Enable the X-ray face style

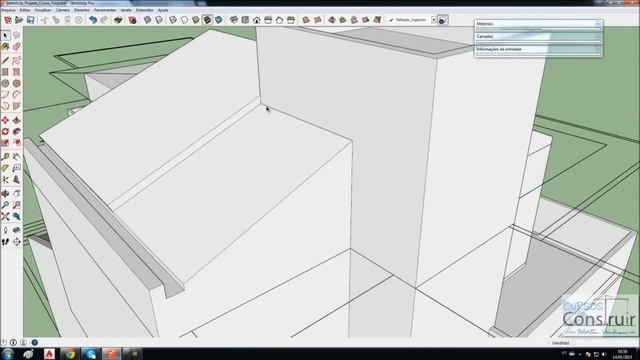point(147,20)
